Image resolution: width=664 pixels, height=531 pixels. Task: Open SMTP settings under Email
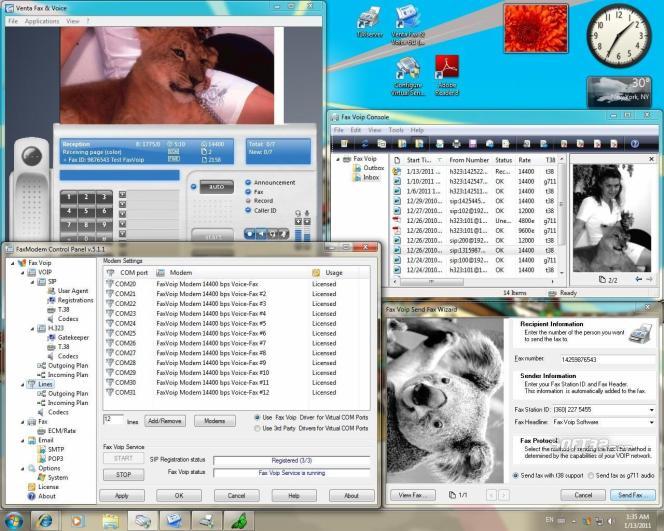[x=55, y=449]
